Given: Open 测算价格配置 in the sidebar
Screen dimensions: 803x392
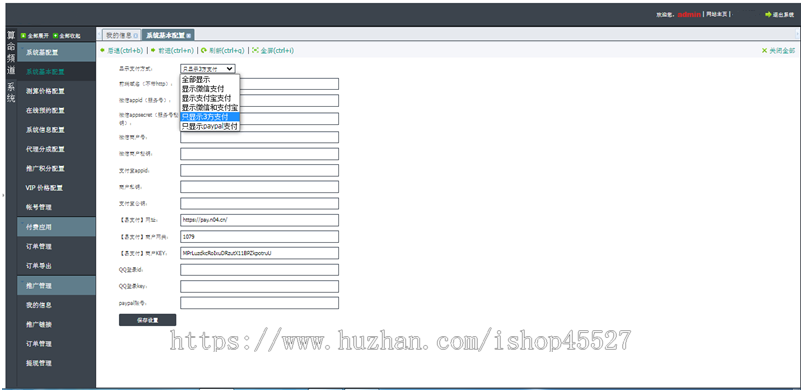Looking at the screenshot, I should (x=56, y=91).
